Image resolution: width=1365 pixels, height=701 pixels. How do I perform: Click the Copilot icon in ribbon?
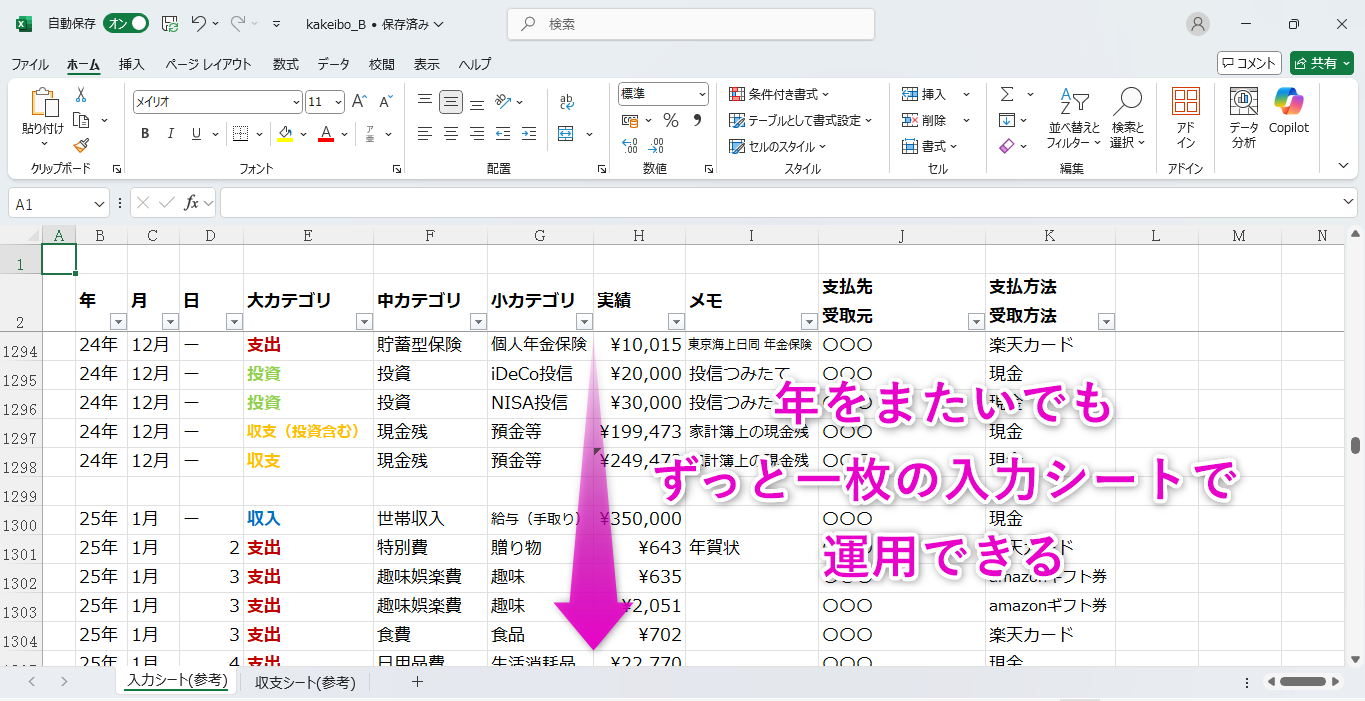click(x=1288, y=110)
